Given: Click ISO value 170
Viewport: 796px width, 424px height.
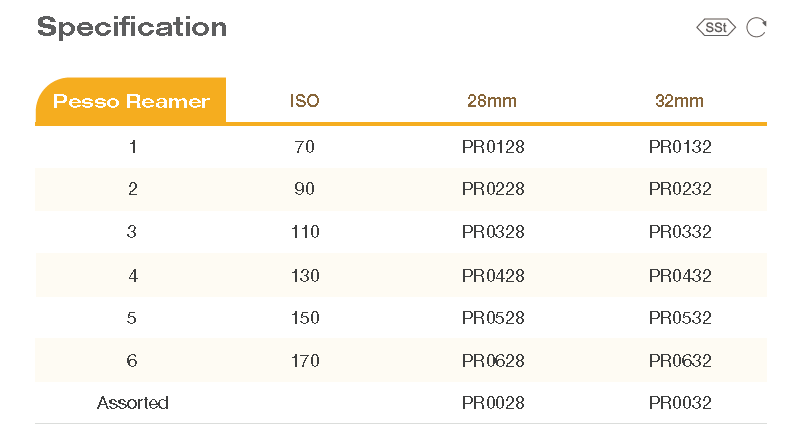Looking at the screenshot, I should (x=305, y=360).
